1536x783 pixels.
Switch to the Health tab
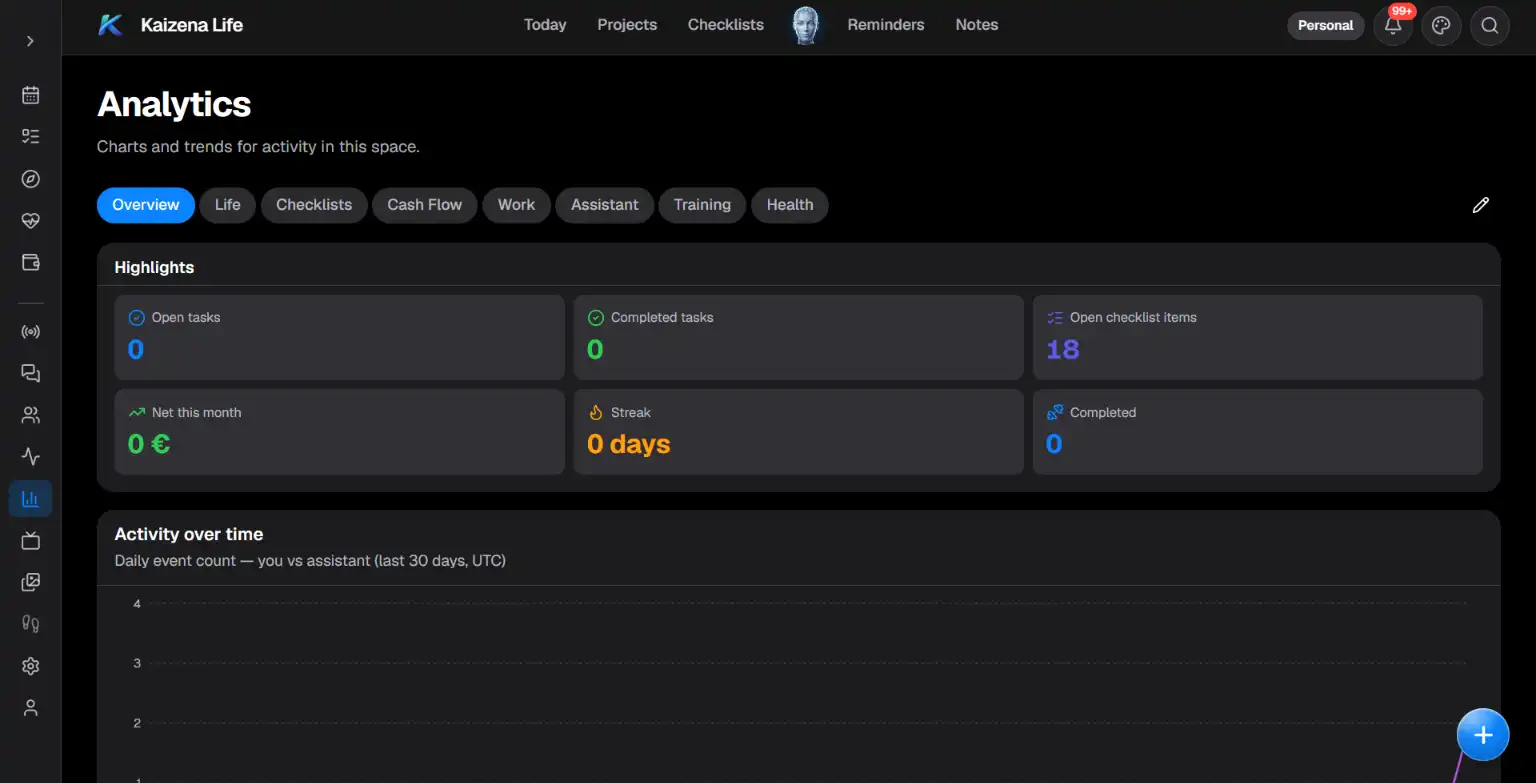[x=790, y=205]
